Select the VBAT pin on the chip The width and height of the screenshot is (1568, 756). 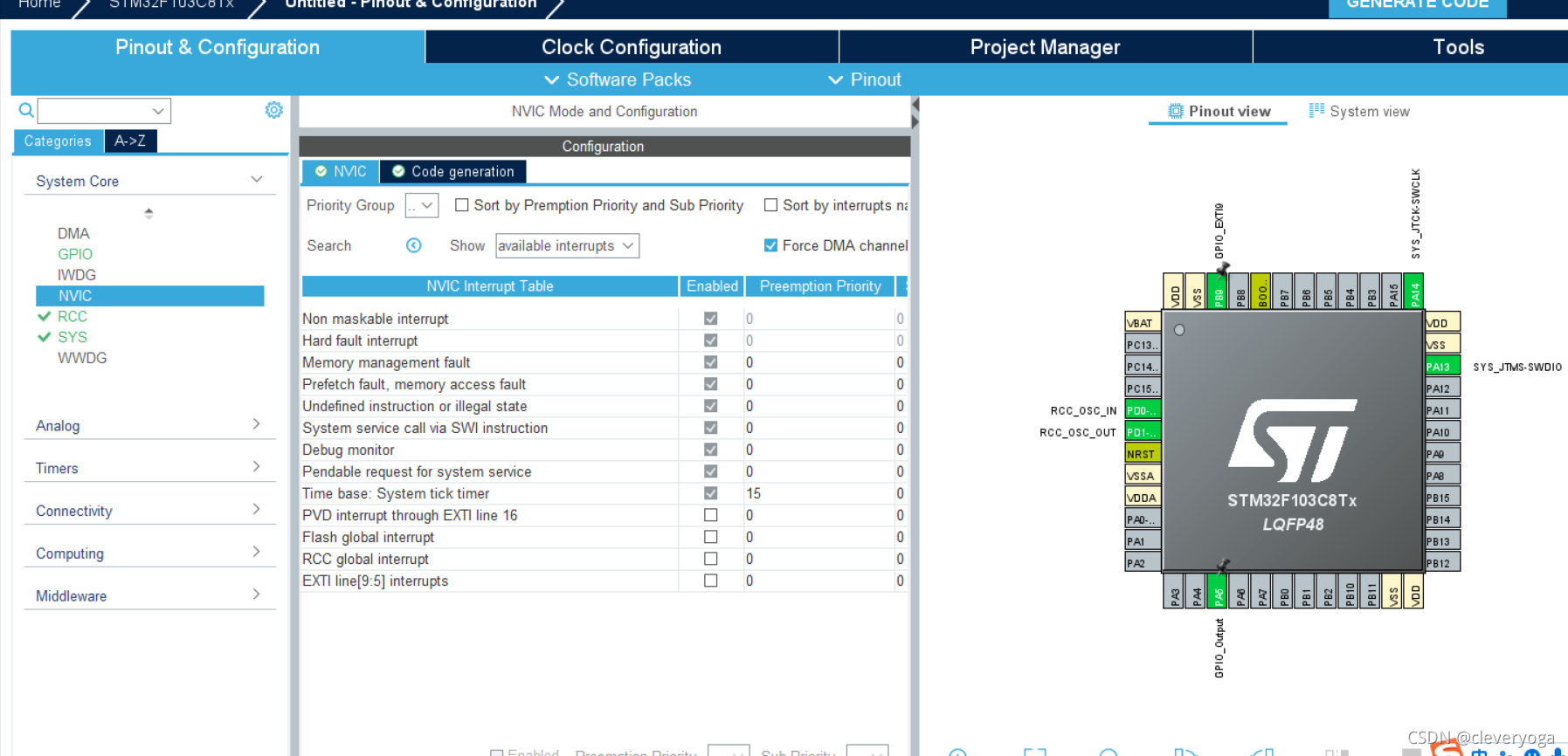tap(1143, 323)
